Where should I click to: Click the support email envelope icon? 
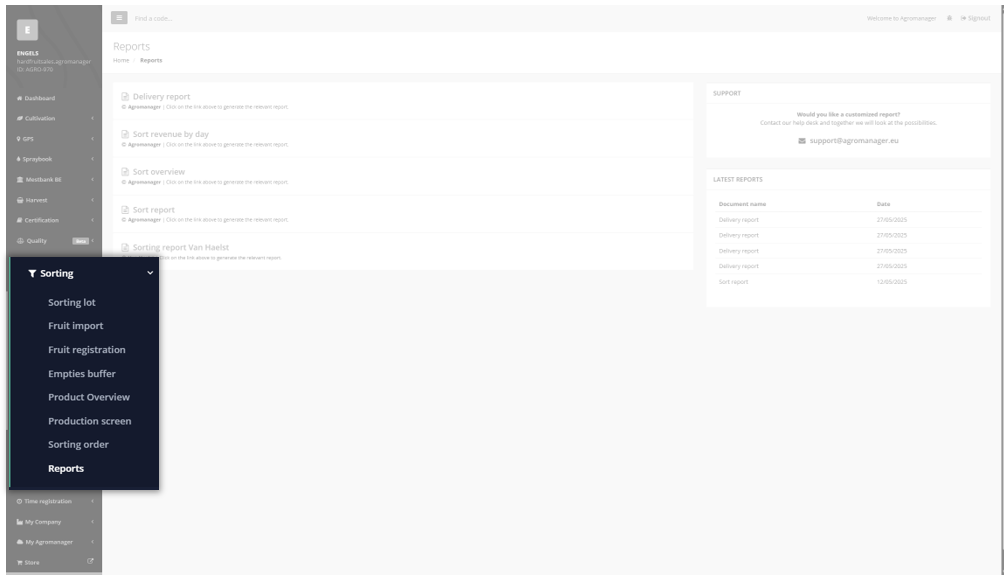click(802, 141)
